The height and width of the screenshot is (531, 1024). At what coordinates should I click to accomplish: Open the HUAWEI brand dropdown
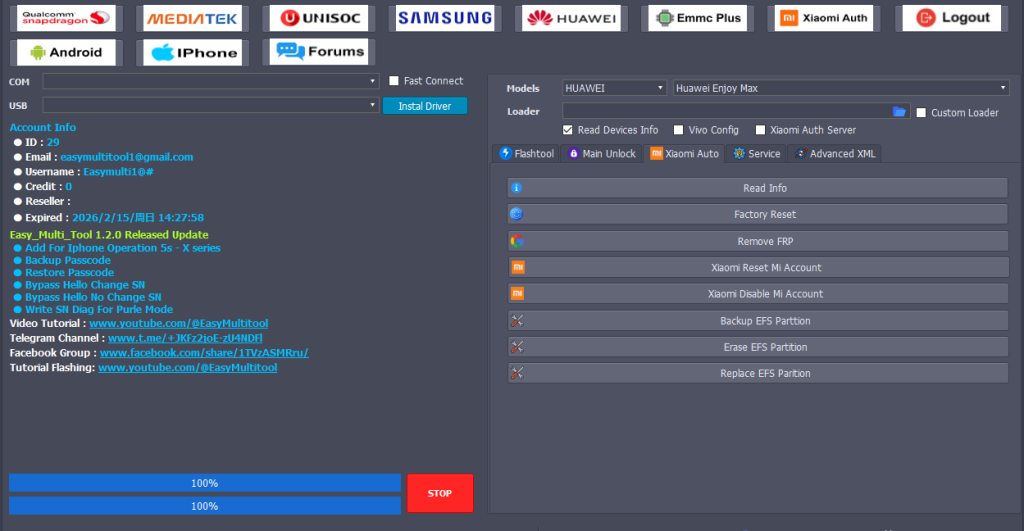pos(614,88)
